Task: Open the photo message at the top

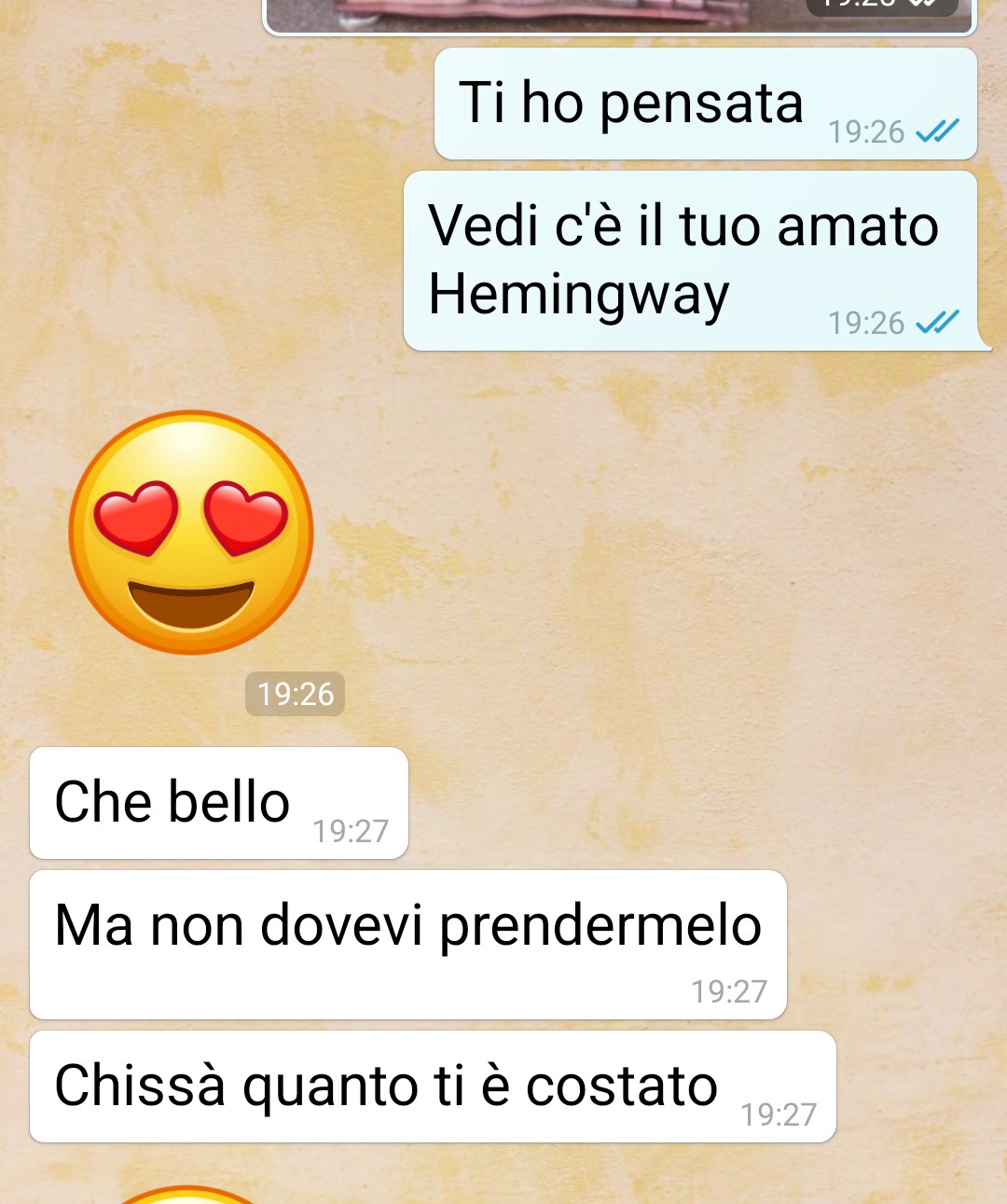Action: [x=619, y=17]
